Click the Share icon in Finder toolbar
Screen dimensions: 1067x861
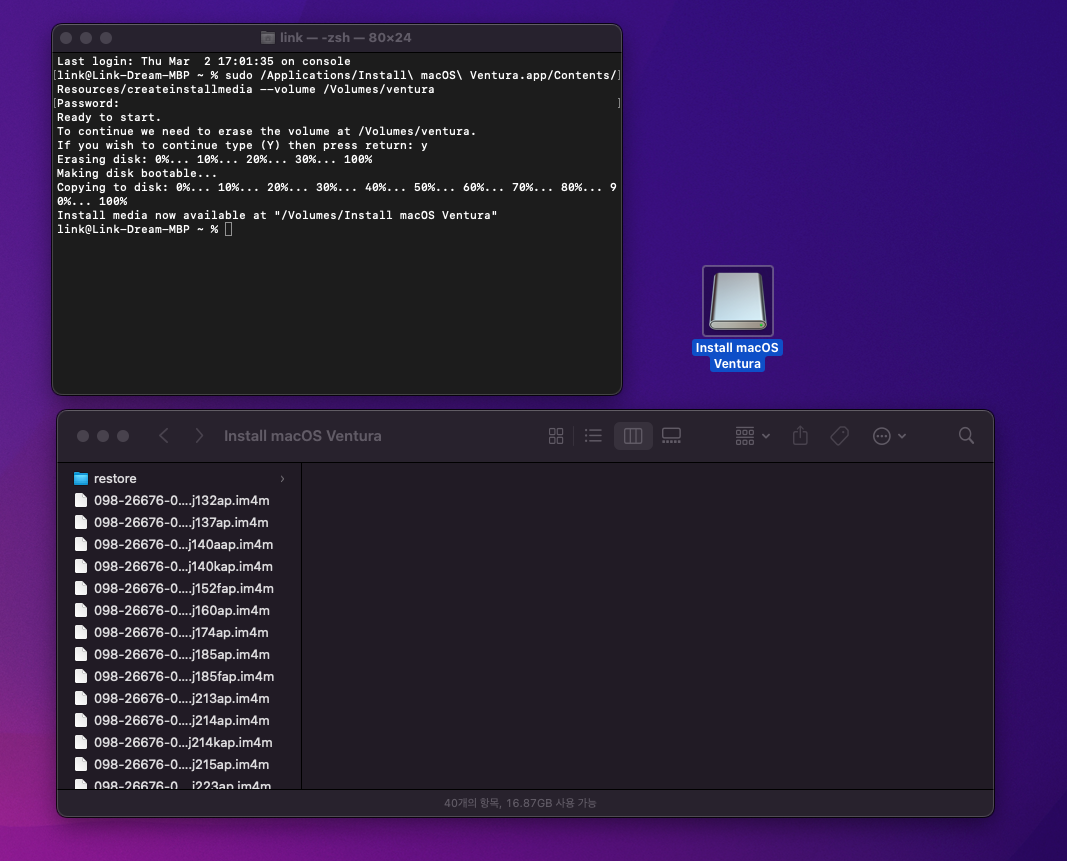800,436
